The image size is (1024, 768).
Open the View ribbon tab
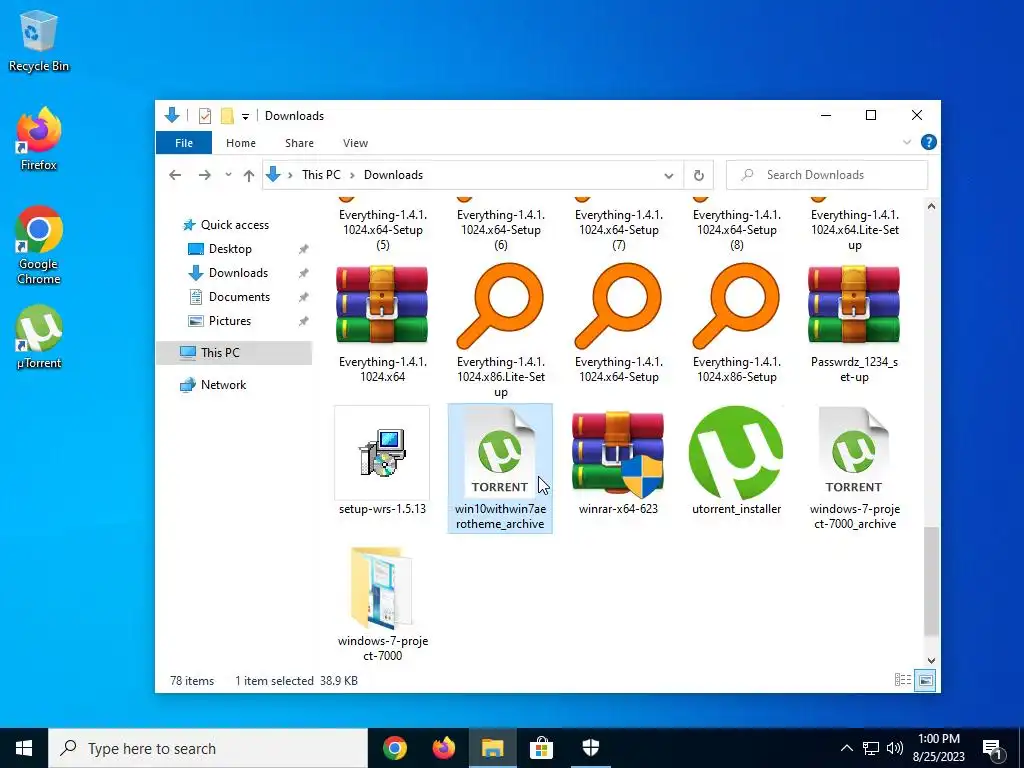[355, 143]
